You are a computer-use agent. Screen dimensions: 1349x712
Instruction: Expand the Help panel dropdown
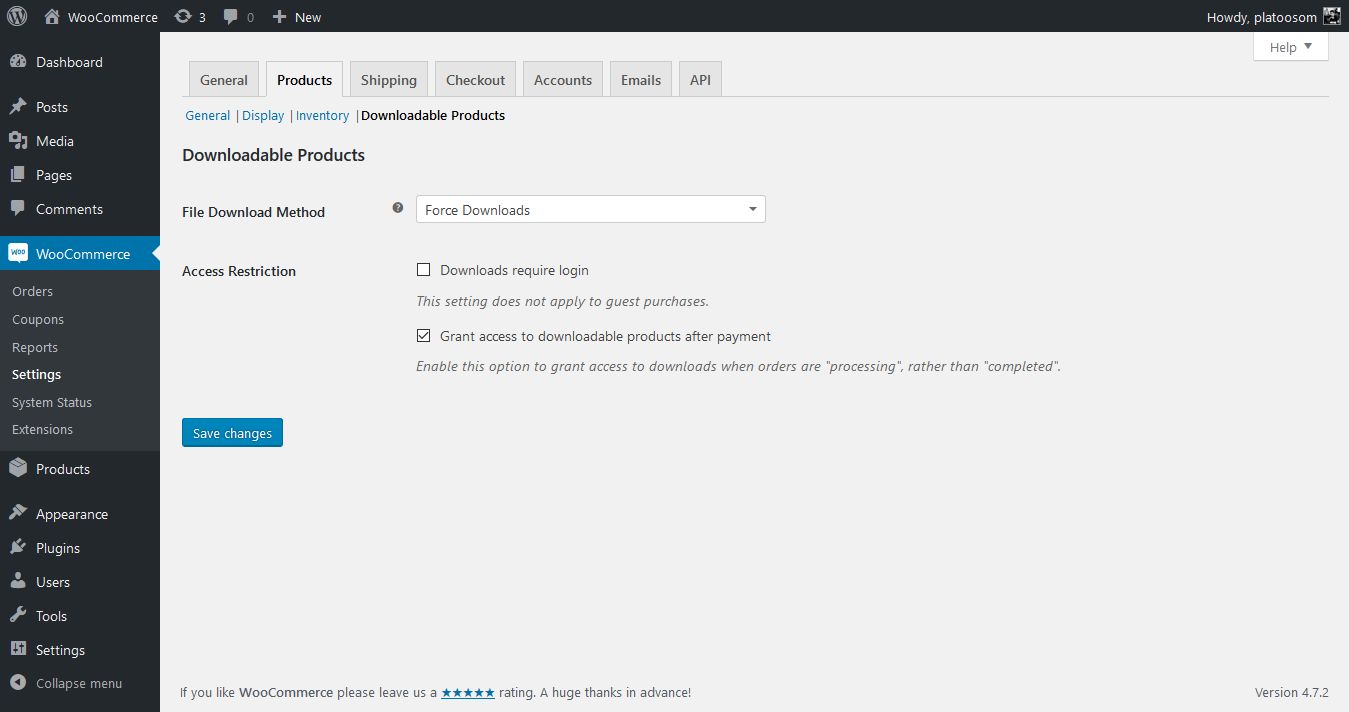1291,47
